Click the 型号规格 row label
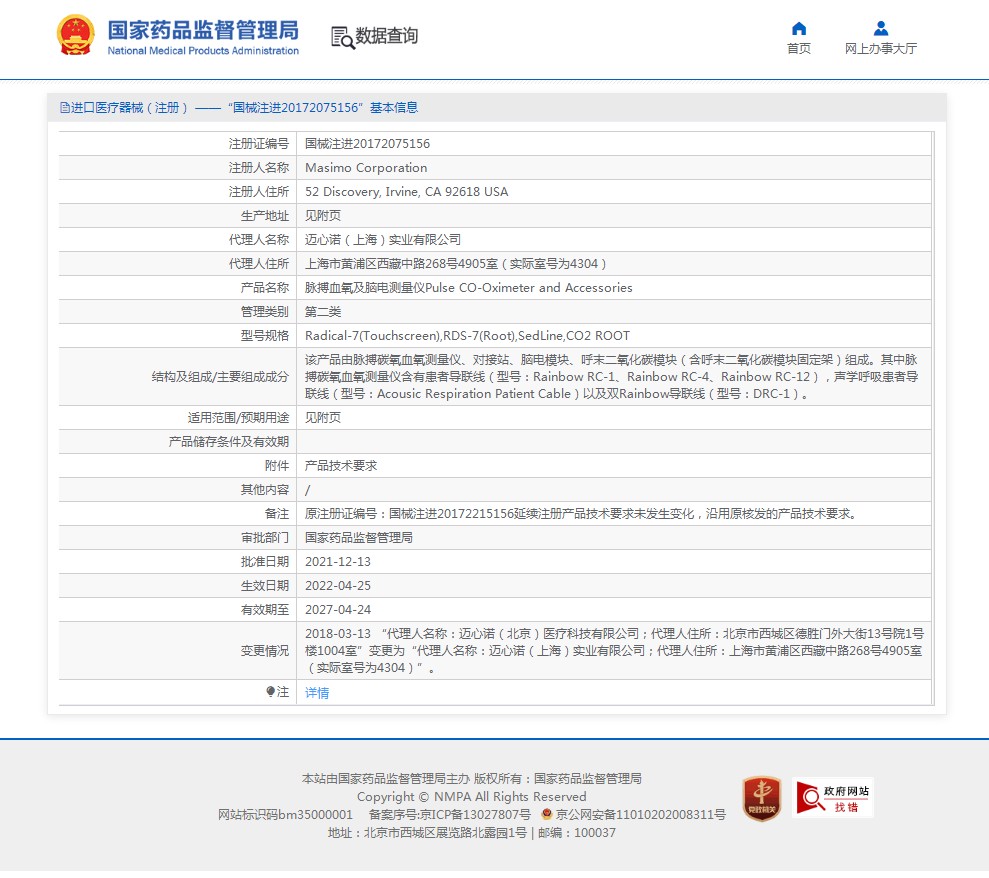Screen dimensions: 989x878 265,336
